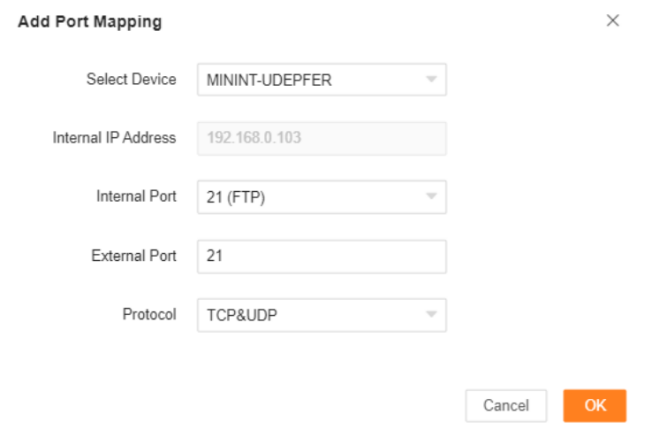
Task: Expand the Protocol dropdown arrow
Action: [431, 315]
